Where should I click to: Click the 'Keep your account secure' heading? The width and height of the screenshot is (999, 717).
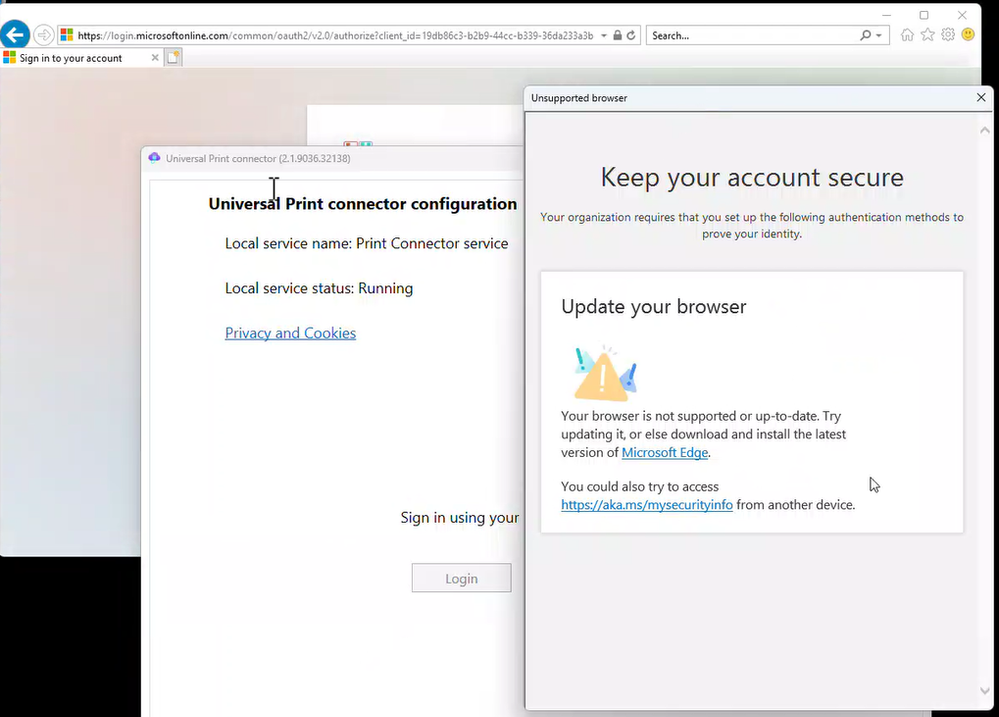752,177
